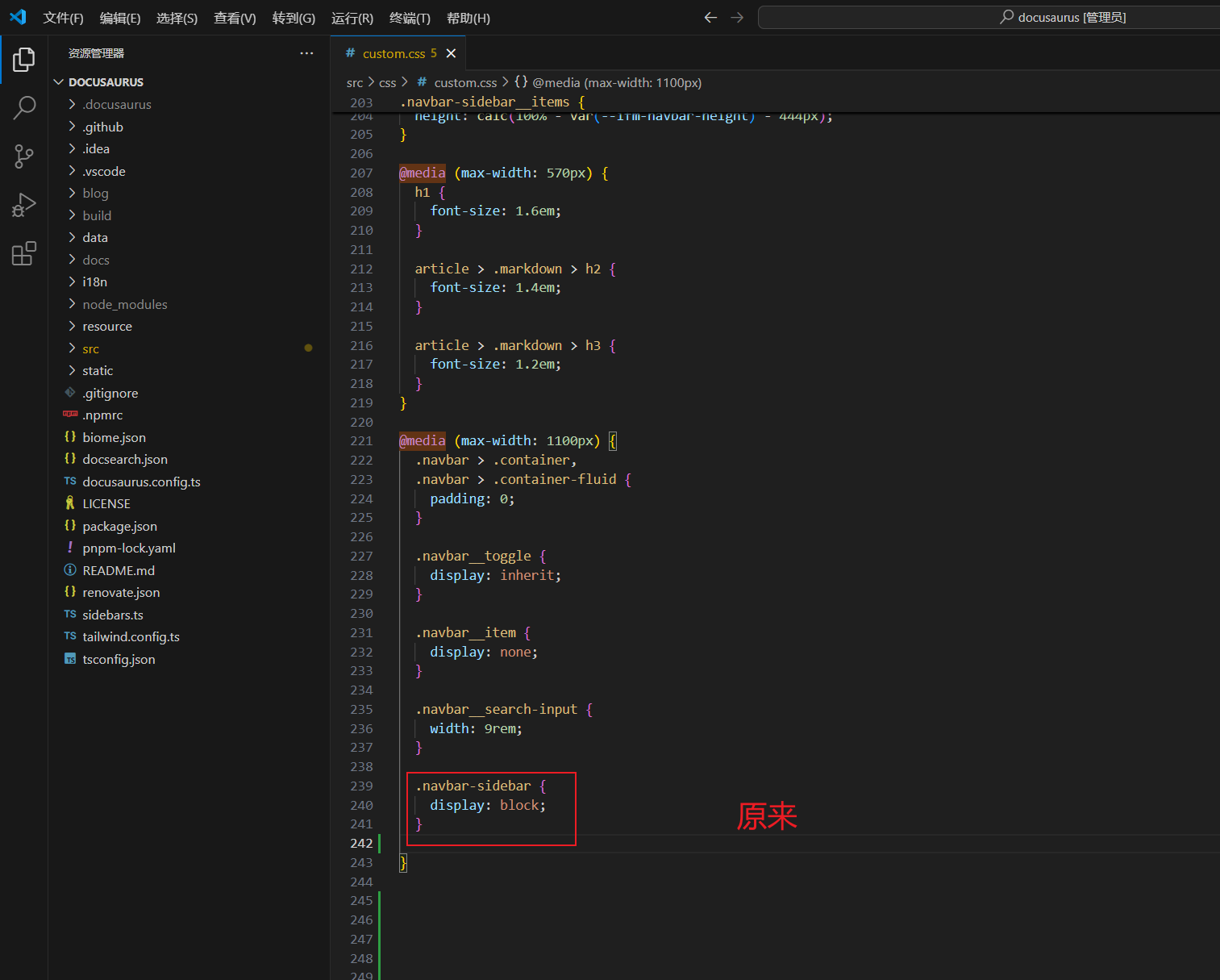
Task: Expand the data folder
Action: click(189, 237)
